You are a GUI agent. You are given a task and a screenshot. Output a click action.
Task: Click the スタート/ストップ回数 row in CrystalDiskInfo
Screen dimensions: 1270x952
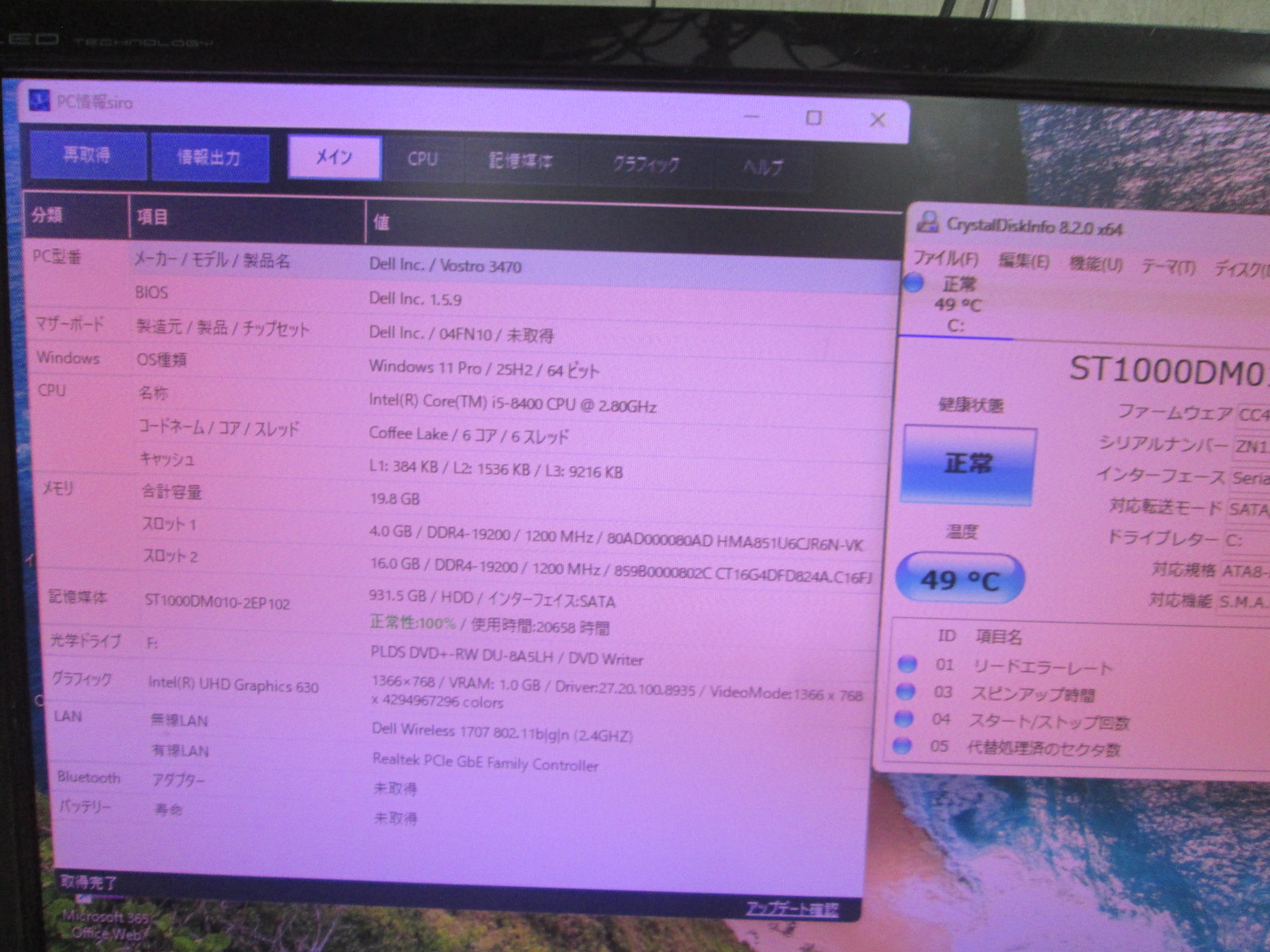click(x=1049, y=722)
